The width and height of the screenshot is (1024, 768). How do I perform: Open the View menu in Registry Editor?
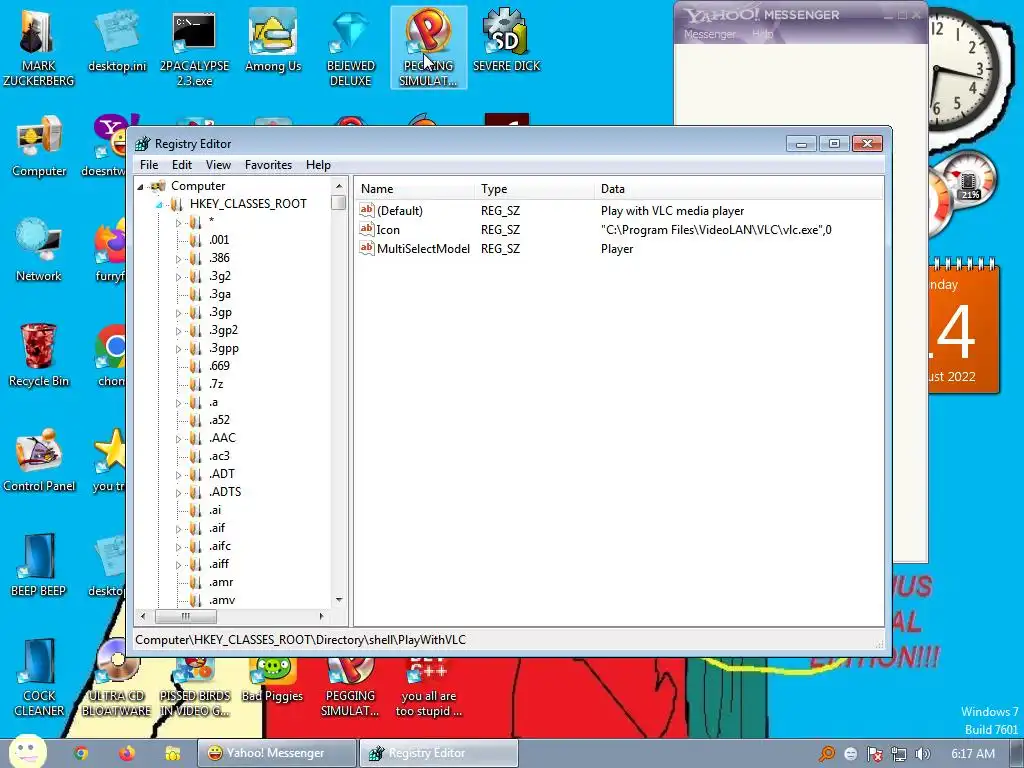(218, 165)
